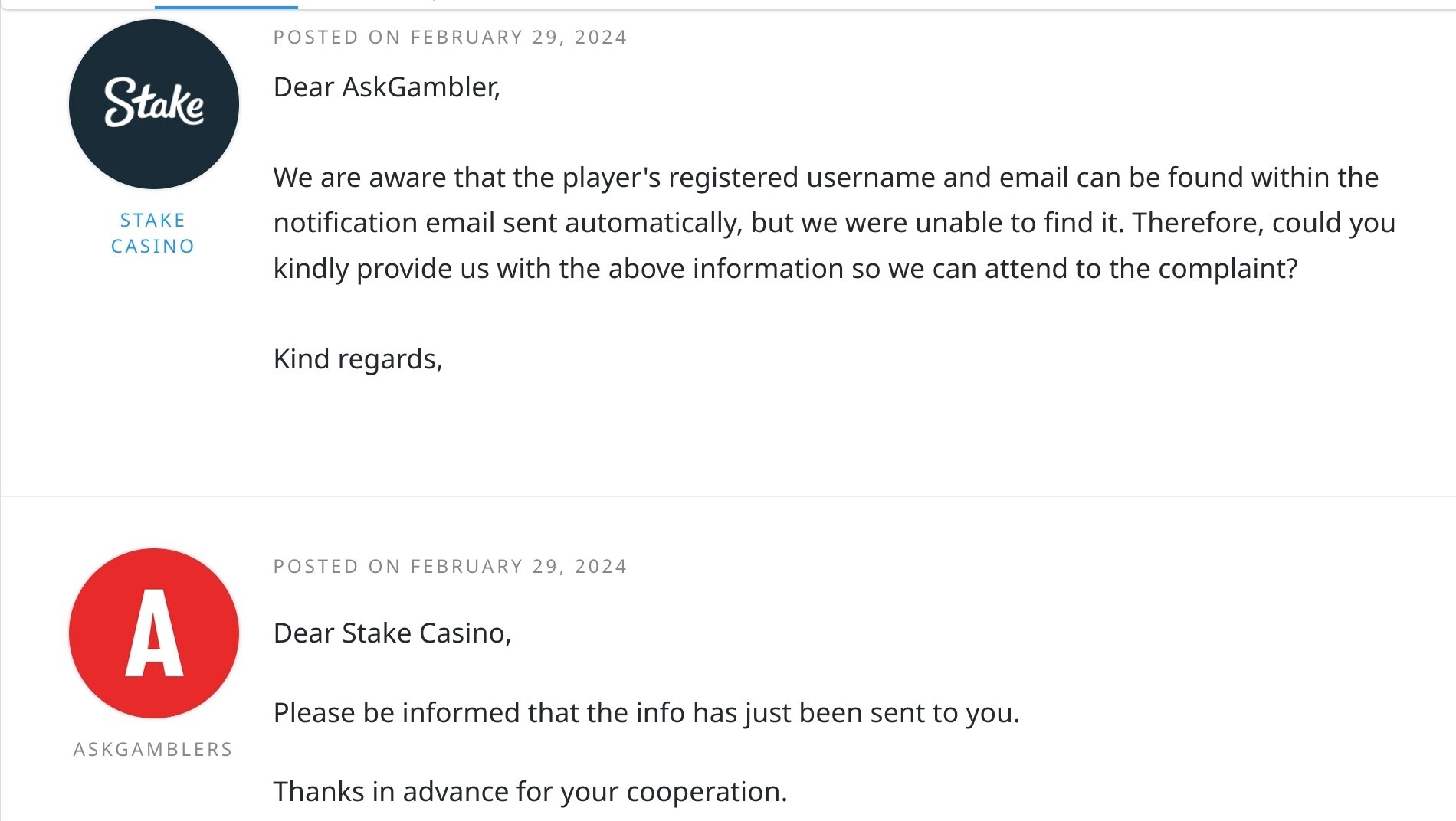
Task: Open the Stake logo avatar
Action: click(x=153, y=104)
